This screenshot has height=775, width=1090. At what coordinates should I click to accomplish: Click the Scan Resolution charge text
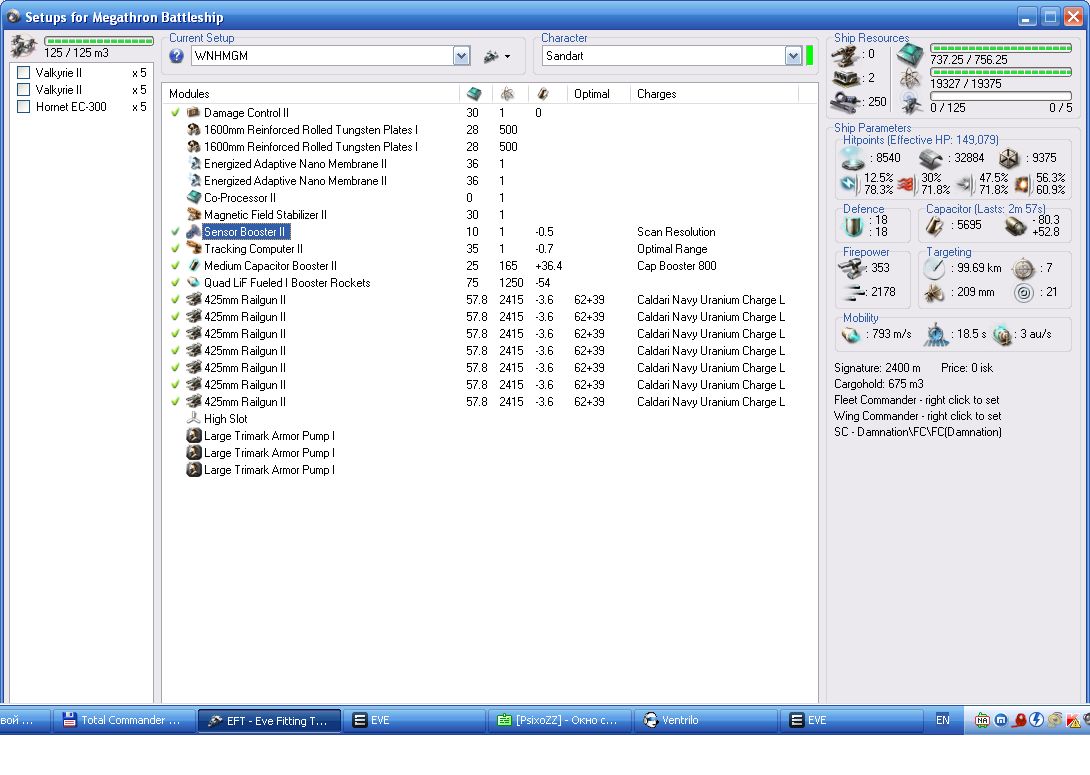tap(676, 231)
